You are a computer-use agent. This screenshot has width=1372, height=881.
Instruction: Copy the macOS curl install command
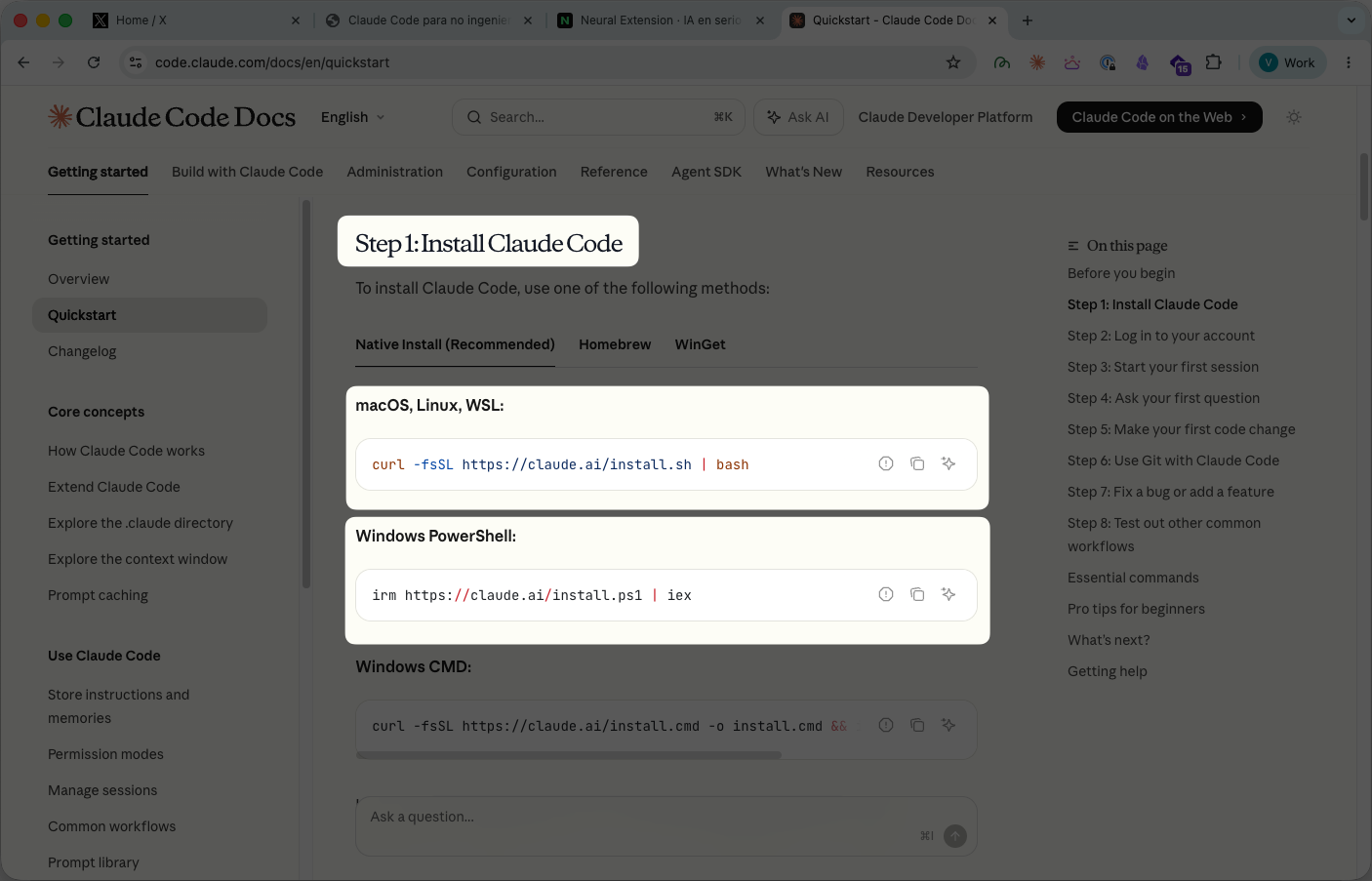pyautogui.click(x=917, y=463)
